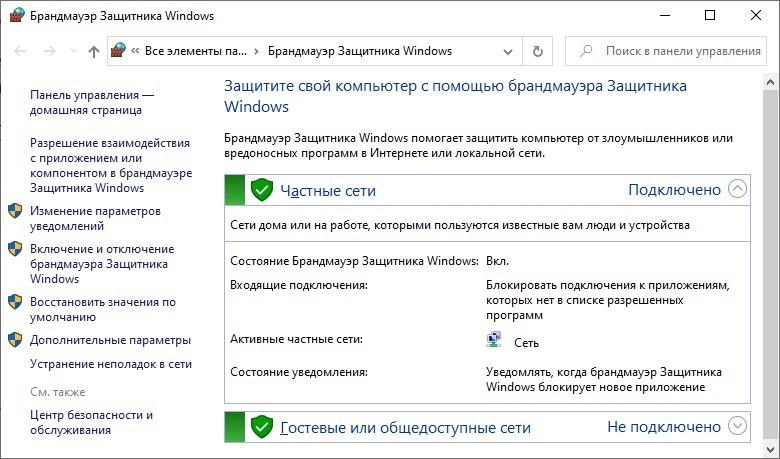Image resolution: width=780 pixels, height=459 pixels.
Task: Click the 'Подключено' status text
Action: click(674, 189)
